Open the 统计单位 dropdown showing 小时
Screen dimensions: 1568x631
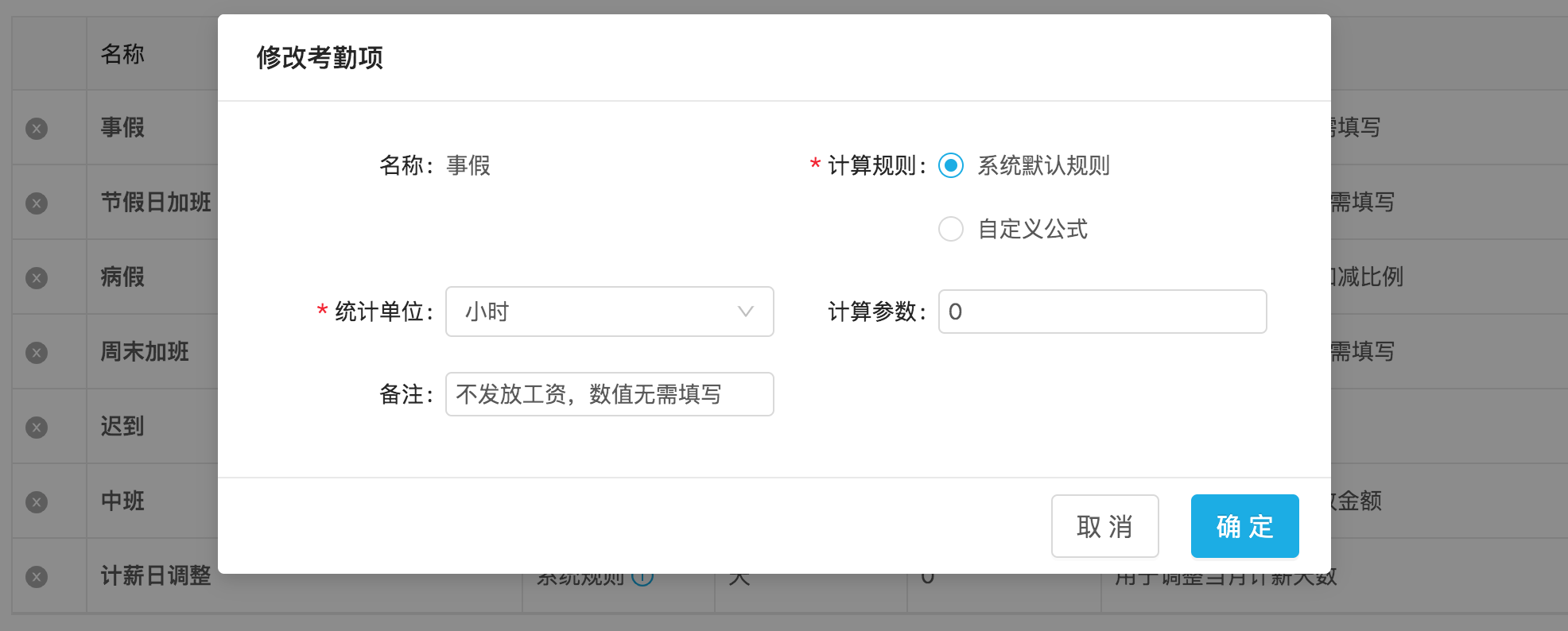click(x=610, y=312)
